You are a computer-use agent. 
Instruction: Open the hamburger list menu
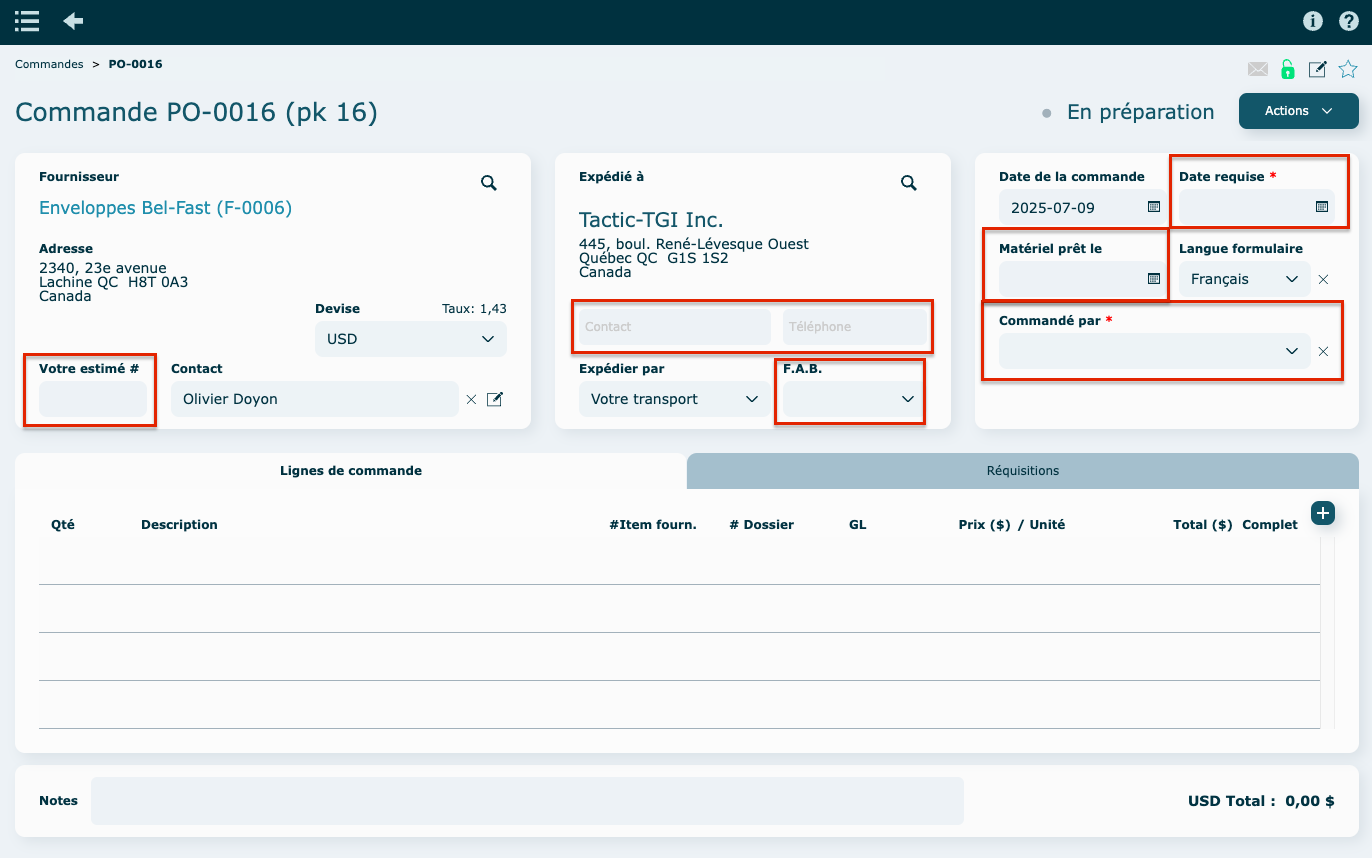[27, 21]
